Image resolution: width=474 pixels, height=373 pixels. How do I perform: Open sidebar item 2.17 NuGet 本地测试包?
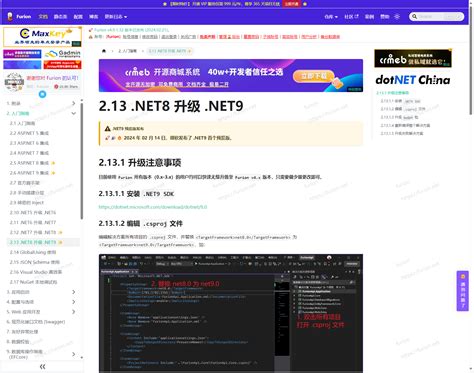pyautogui.click(x=33, y=282)
